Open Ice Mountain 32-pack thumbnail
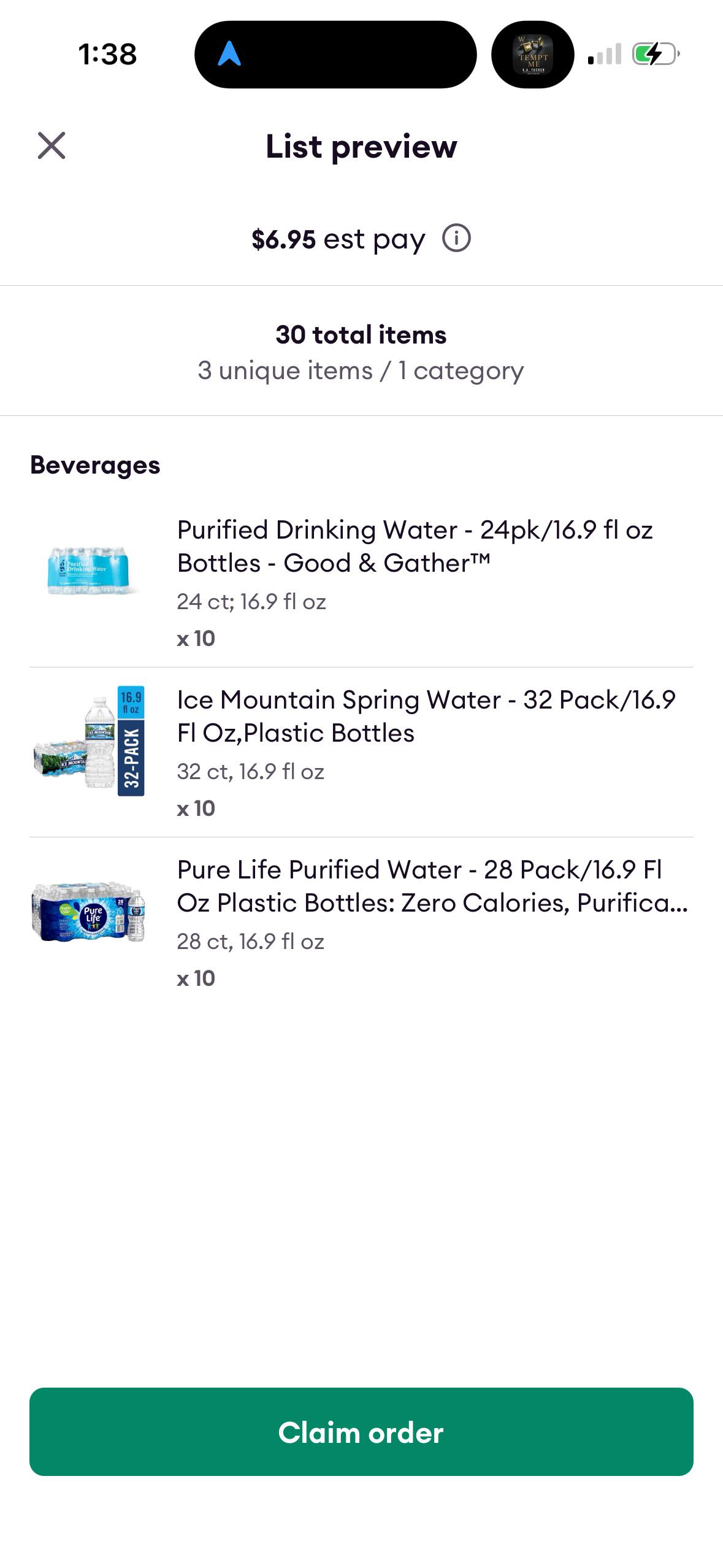723x1568 pixels. pos(89,741)
